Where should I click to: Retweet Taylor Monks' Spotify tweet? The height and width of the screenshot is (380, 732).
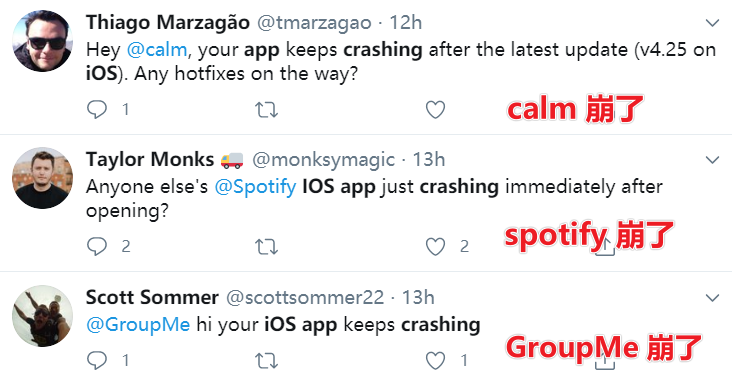pos(267,246)
